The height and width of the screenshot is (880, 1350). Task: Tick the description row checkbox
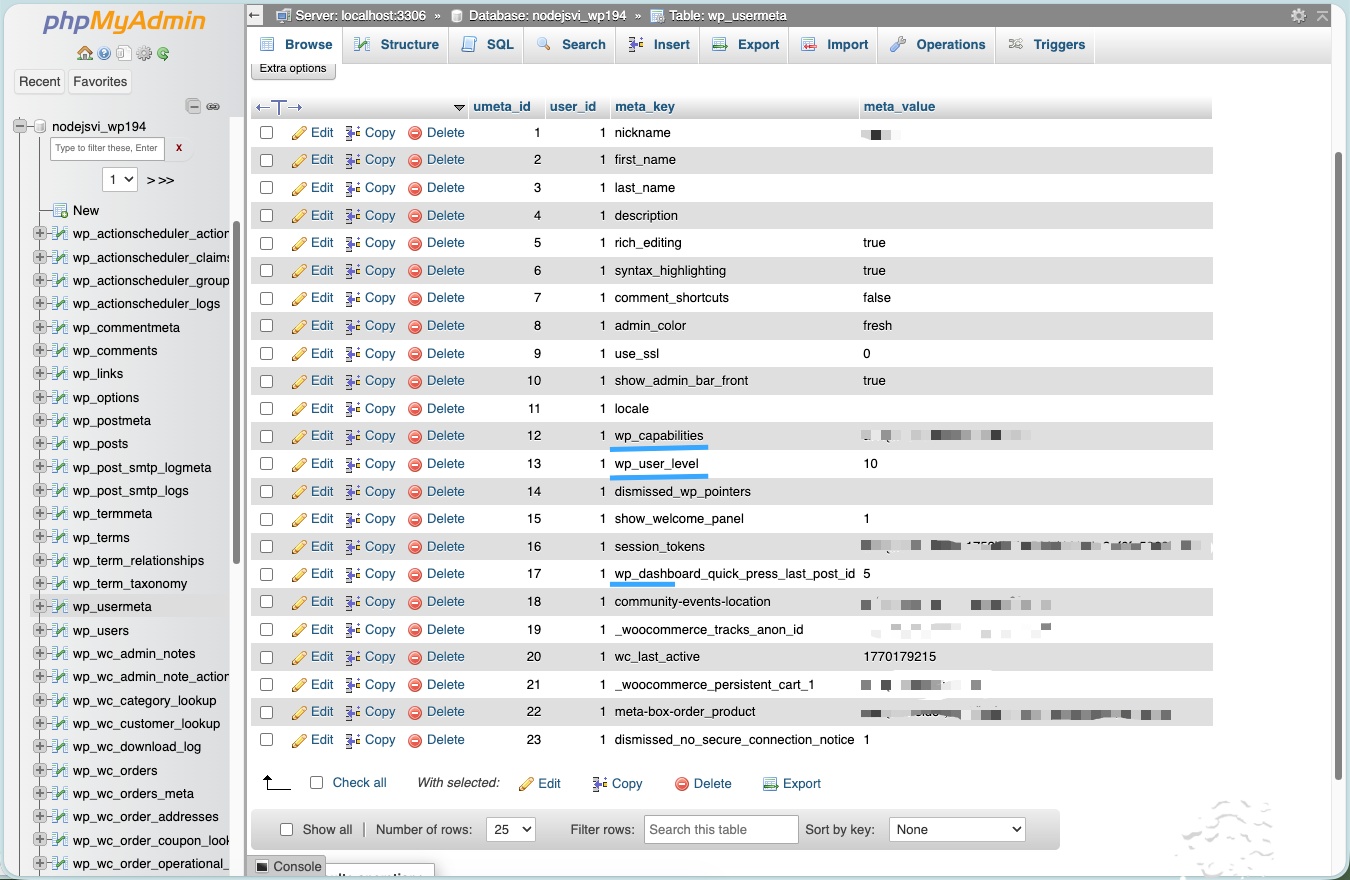[x=267, y=216]
